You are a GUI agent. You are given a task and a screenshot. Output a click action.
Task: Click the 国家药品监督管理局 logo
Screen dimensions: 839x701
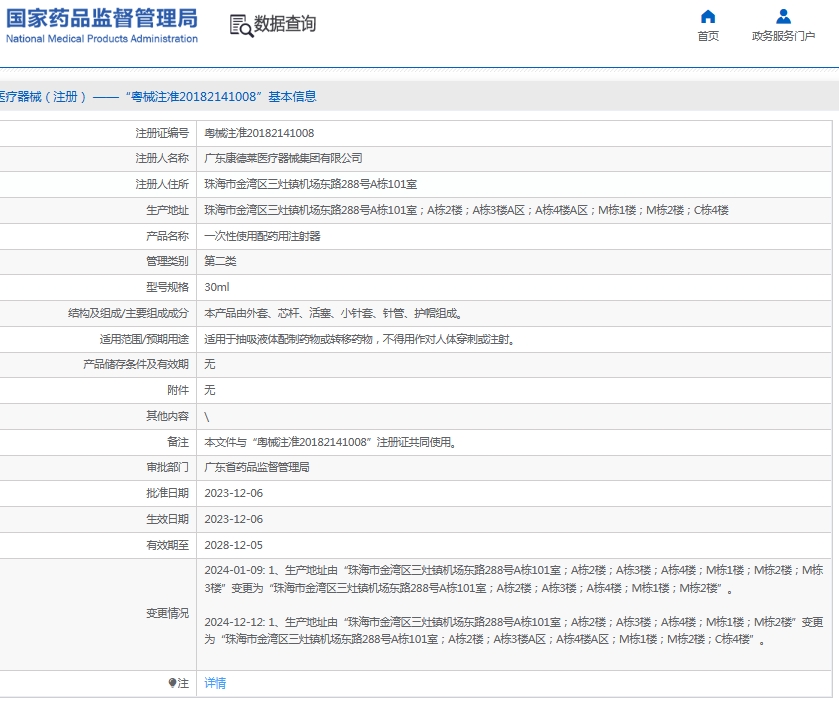[102, 18]
